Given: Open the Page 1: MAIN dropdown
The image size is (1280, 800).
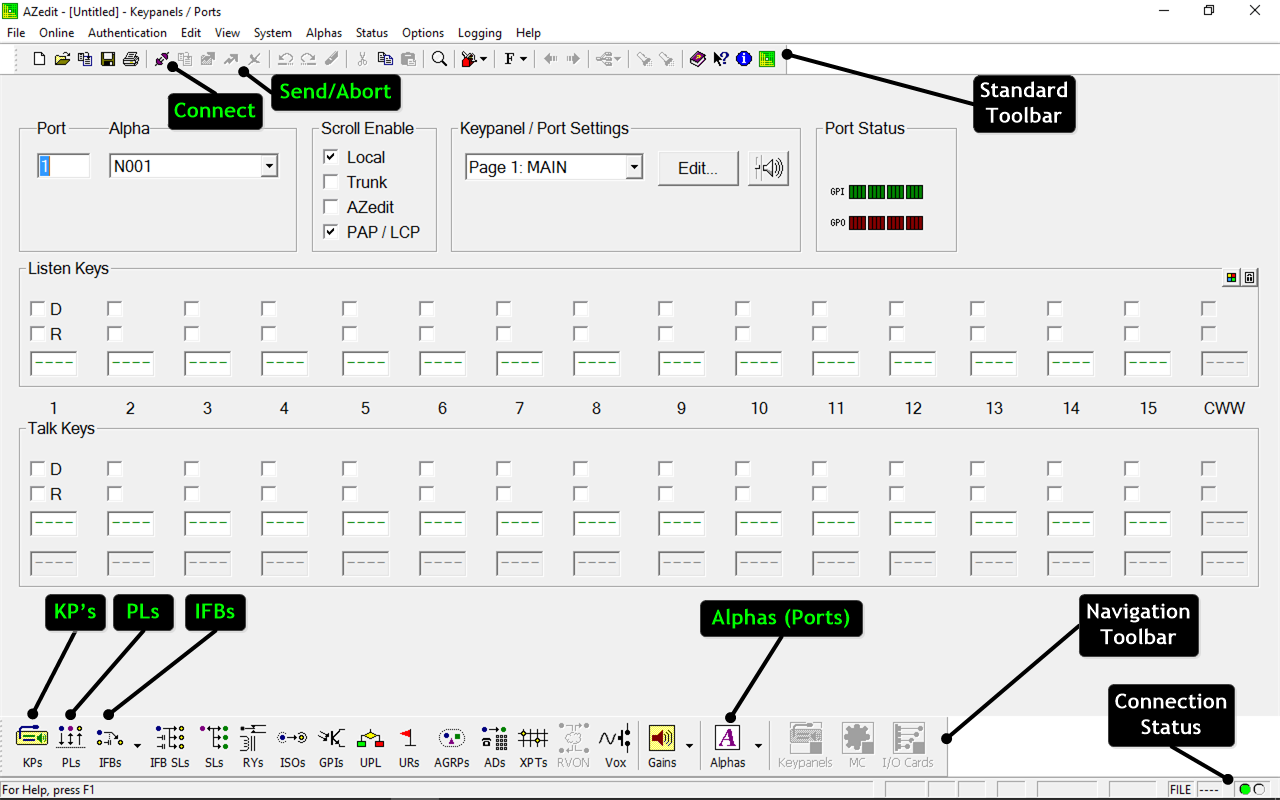Looking at the screenshot, I should pyautogui.click(x=634, y=167).
